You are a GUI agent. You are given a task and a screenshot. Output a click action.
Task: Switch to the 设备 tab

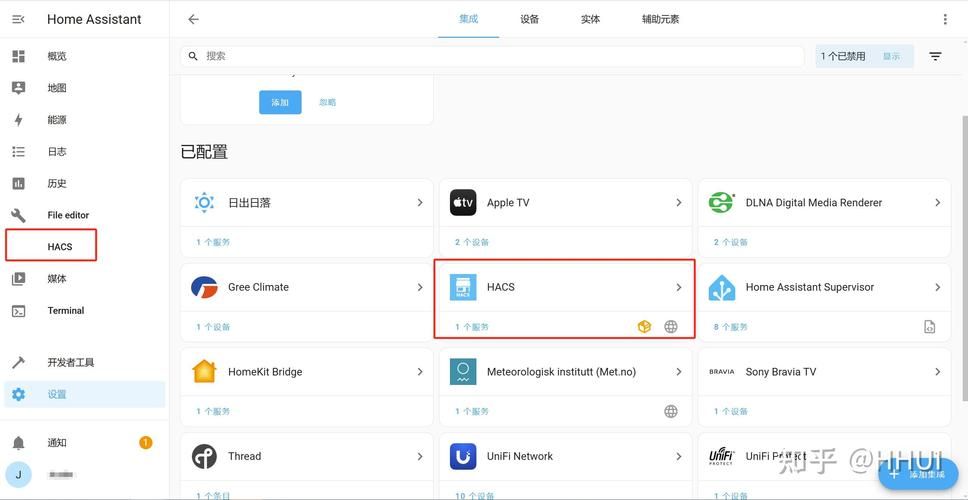(x=530, y=19)
